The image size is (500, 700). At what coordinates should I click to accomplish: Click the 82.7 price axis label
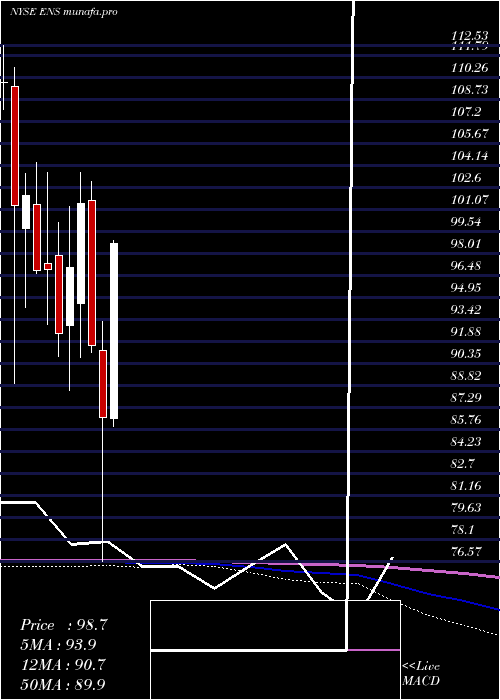click(462, 463)
